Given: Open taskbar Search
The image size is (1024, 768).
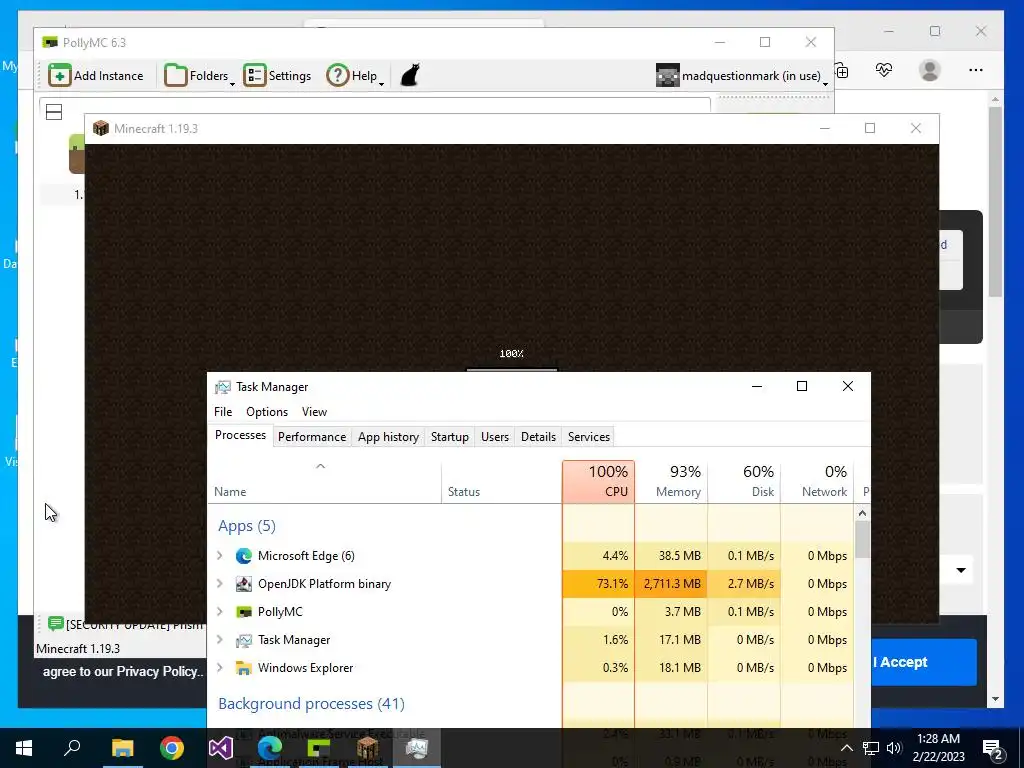Looking at the screenshot, I should 72,748.
